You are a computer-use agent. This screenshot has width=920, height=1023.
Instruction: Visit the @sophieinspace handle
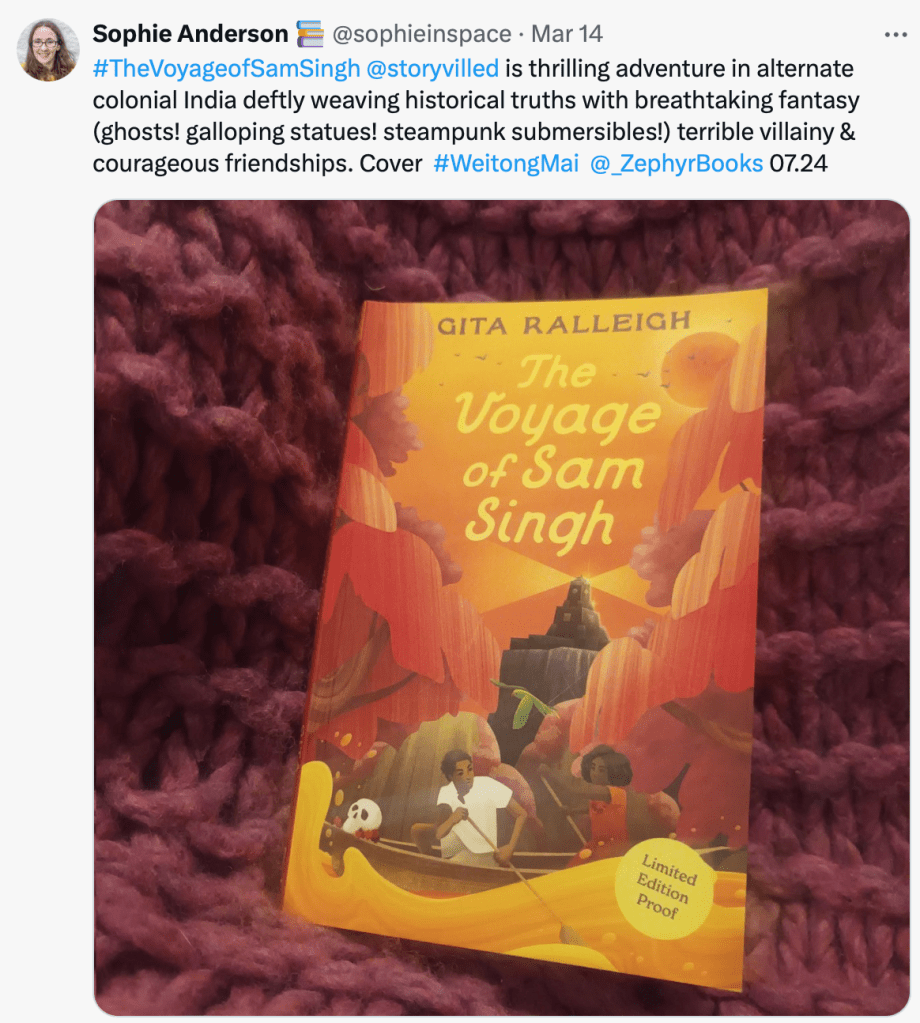click(x=422, y=34)
